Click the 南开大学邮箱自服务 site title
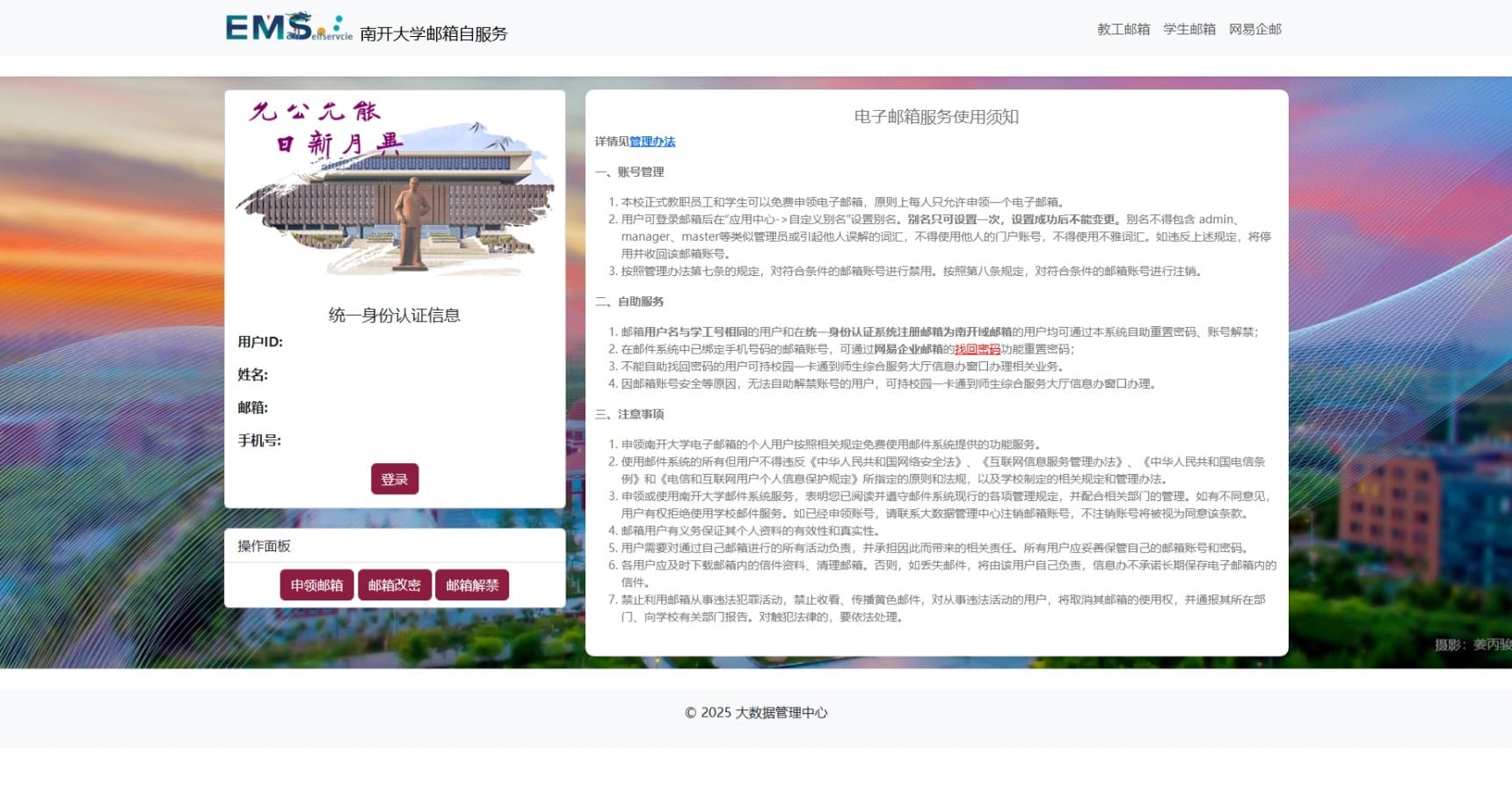Screen dimensions: 1512x785 [433, 33]
